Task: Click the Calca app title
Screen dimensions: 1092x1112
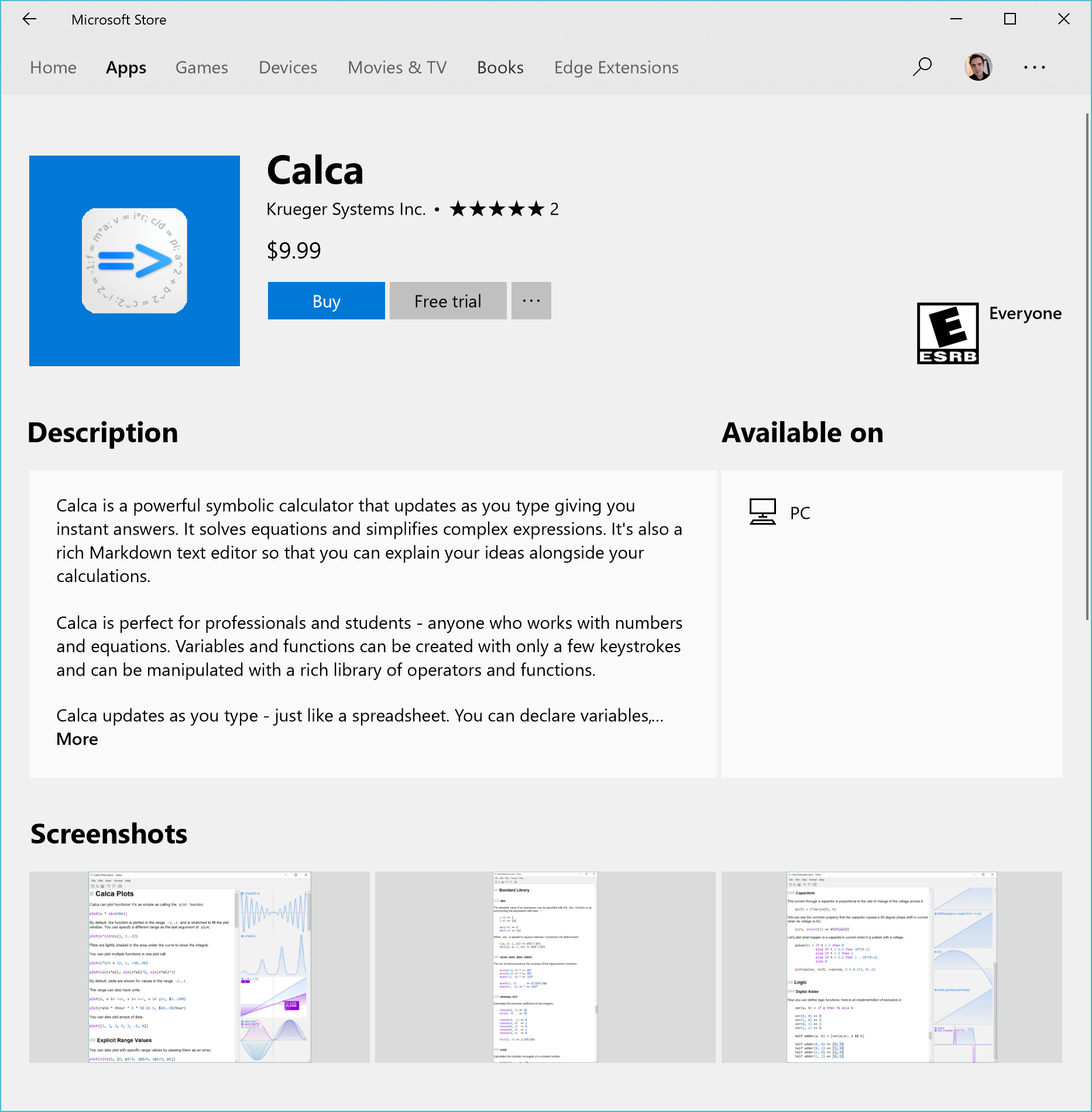Action: click(x=315, y=170)
